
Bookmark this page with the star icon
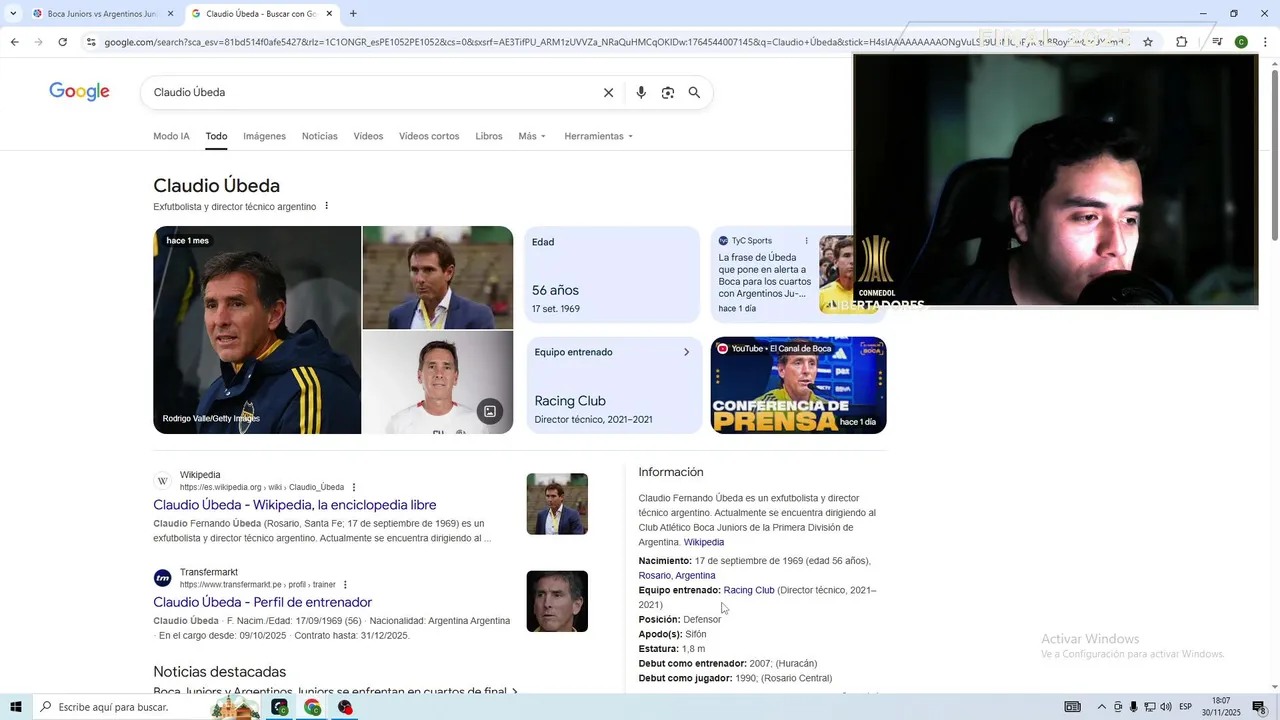coord(1148,42)
